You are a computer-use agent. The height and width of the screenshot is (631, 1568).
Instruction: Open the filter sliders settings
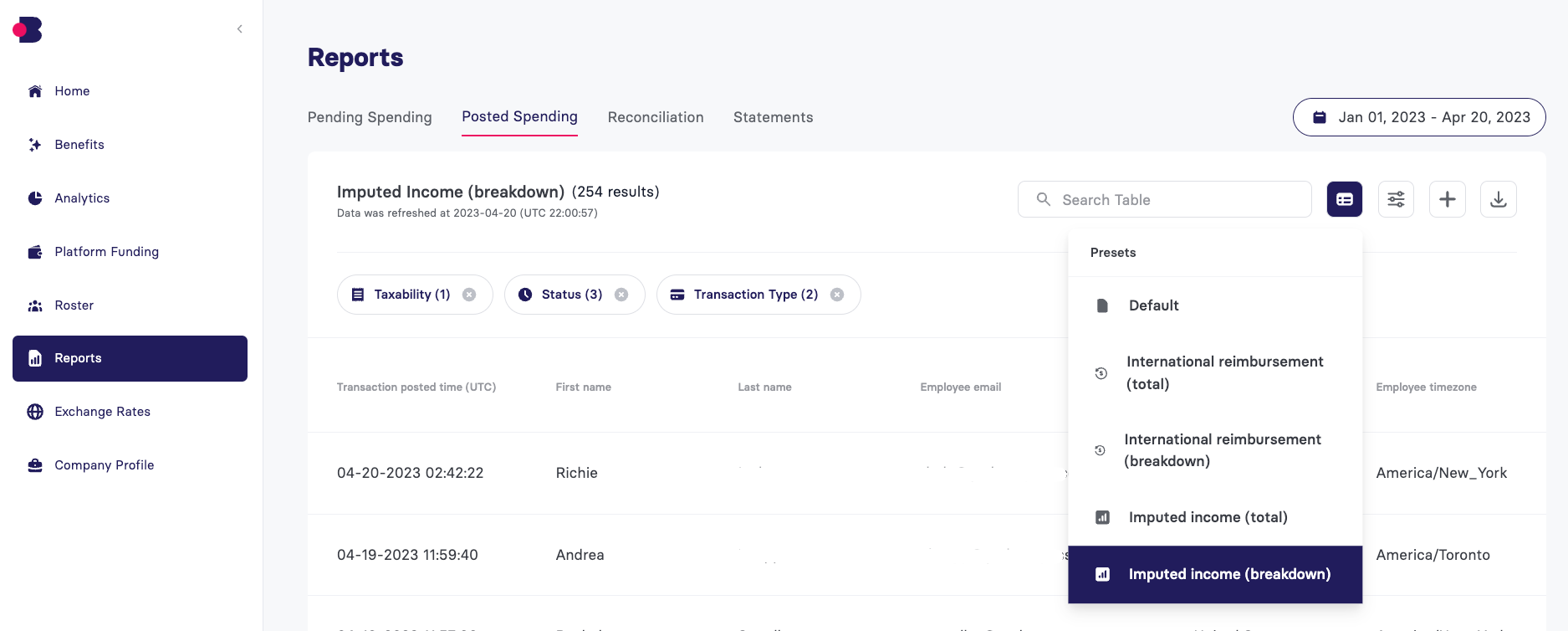(1397, 199)
